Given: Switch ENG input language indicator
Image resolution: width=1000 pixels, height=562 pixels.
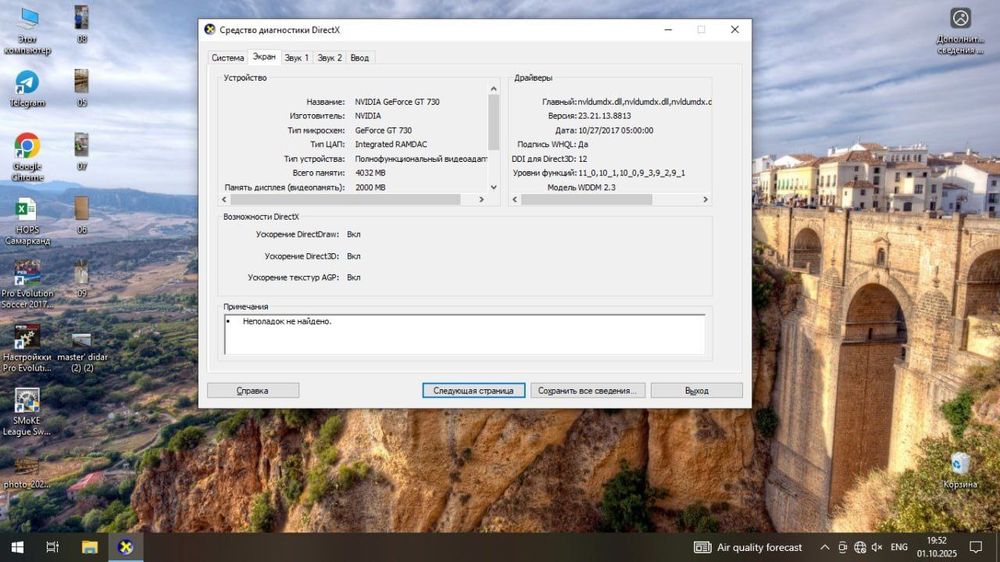Looking at the screenshot, I should tap(899, 547).
